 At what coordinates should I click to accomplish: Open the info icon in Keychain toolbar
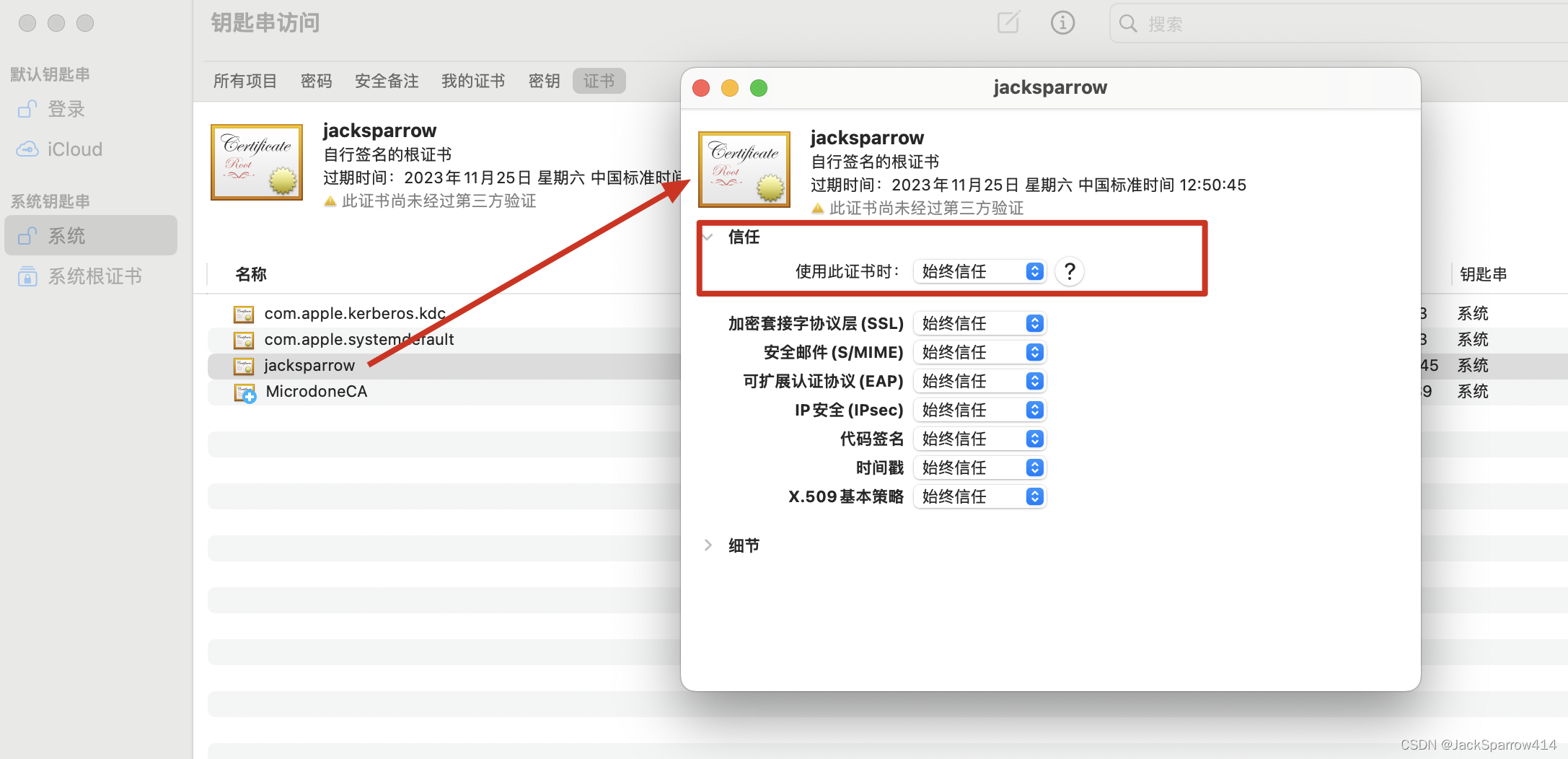tap(1062, 22)
